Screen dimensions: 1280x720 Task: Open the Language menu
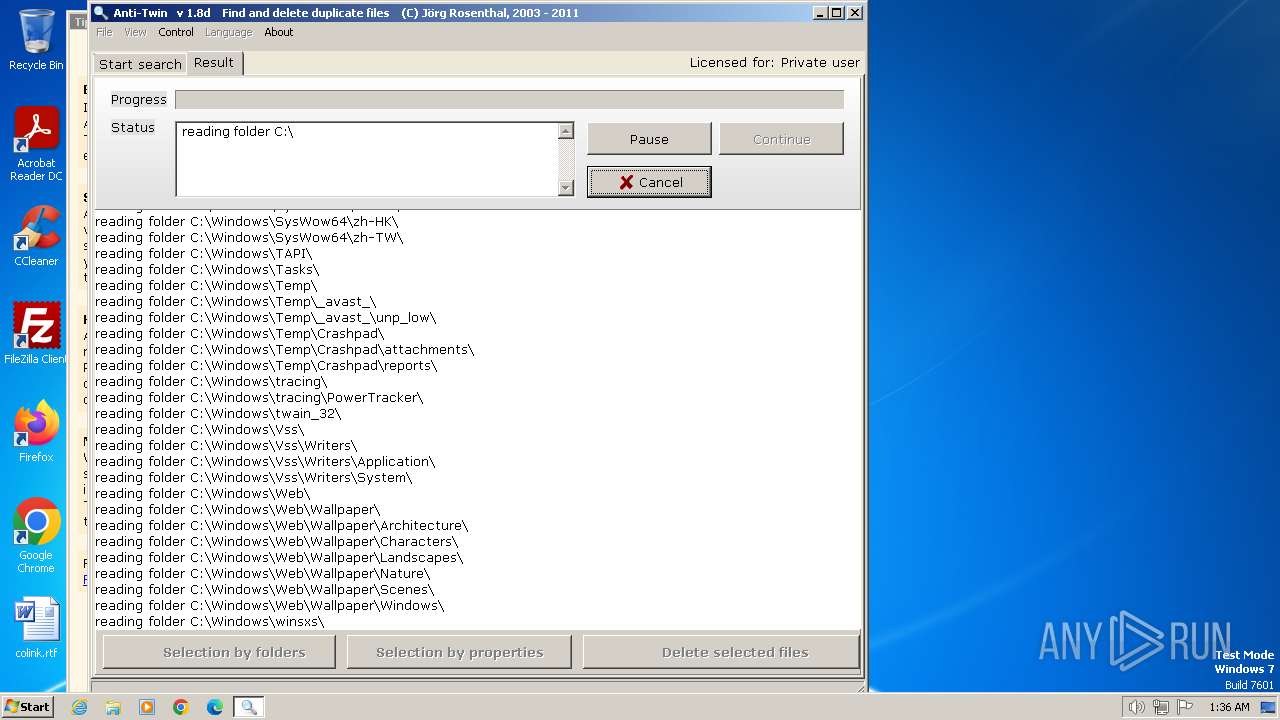(x=228, y=32)
